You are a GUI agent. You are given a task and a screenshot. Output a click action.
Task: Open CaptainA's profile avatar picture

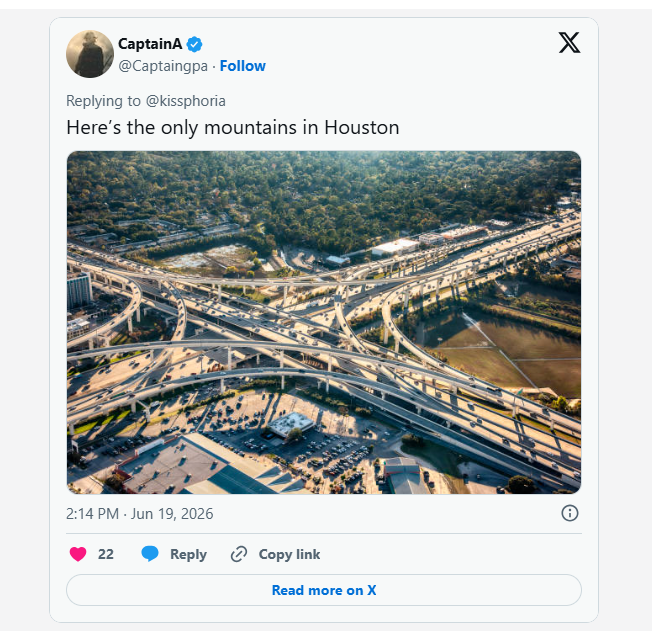pyautogui.click(x=90, y=54)
